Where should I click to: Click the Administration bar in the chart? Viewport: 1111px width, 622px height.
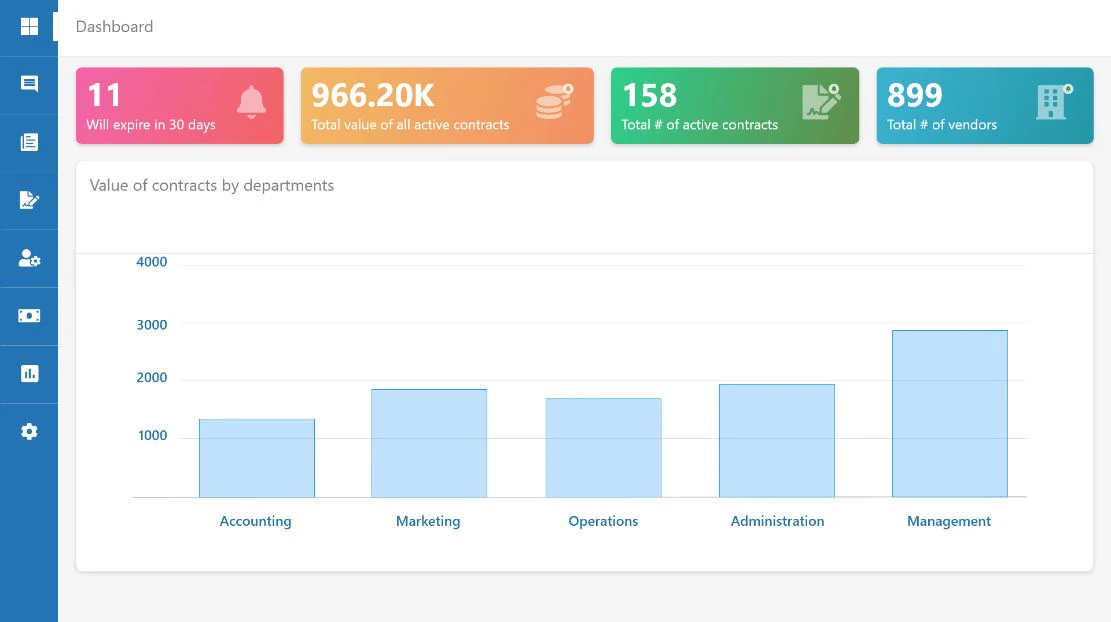pyautogui.click(x=777, y=441)
